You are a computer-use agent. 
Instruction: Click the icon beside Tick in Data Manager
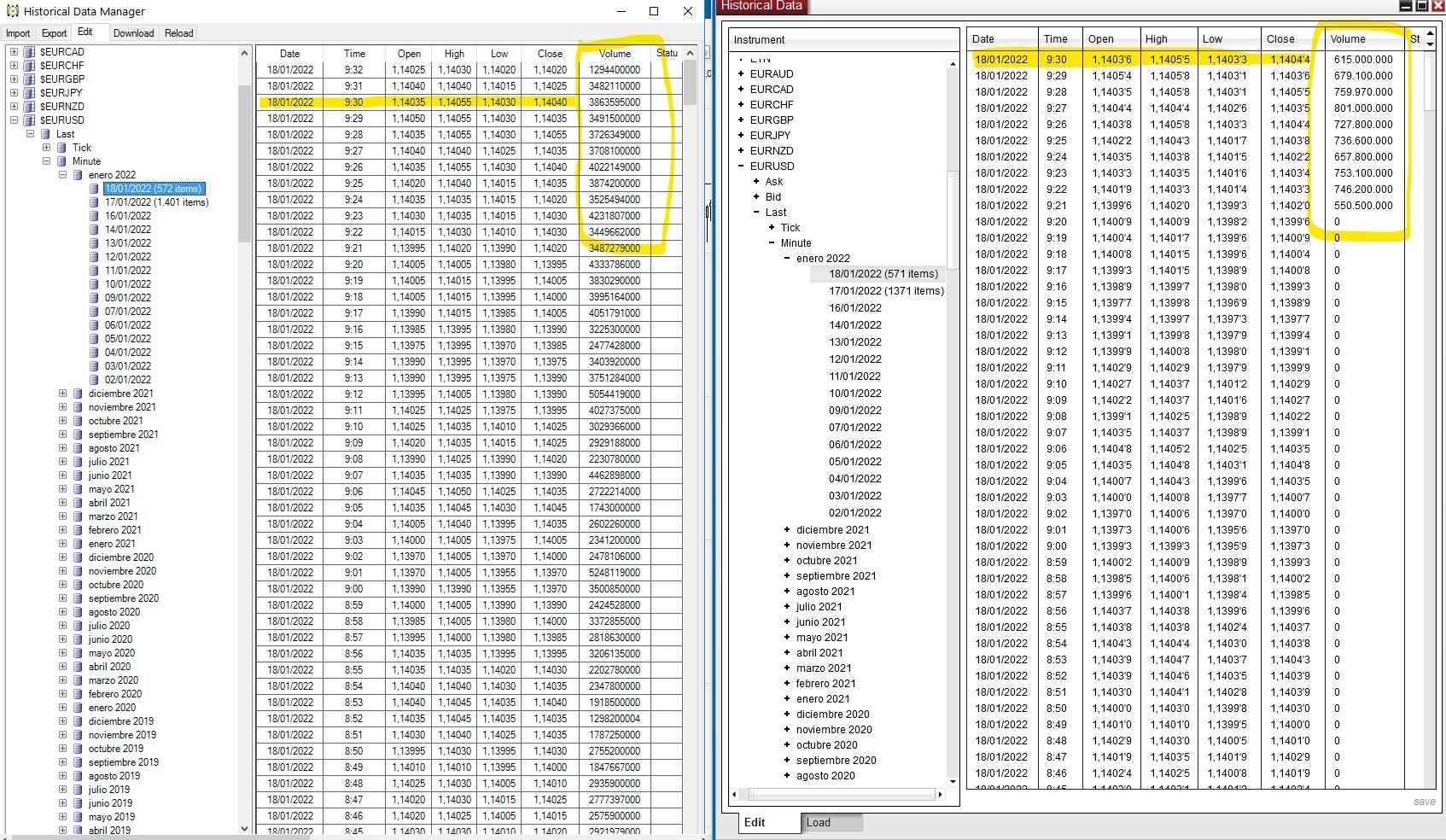coord(61,148)
